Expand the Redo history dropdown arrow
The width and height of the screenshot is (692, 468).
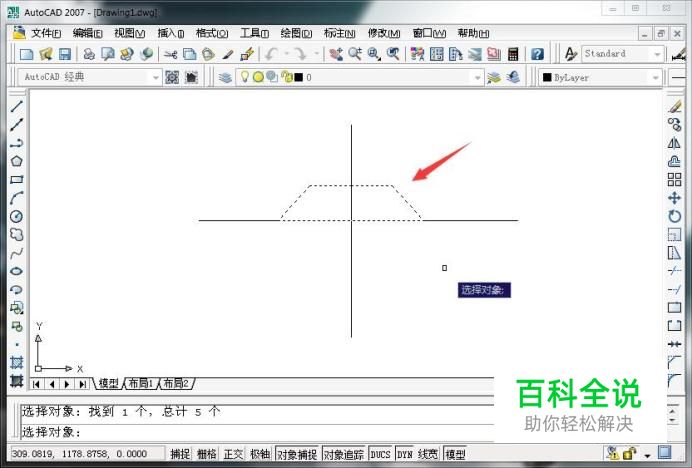tap(316, 54)
